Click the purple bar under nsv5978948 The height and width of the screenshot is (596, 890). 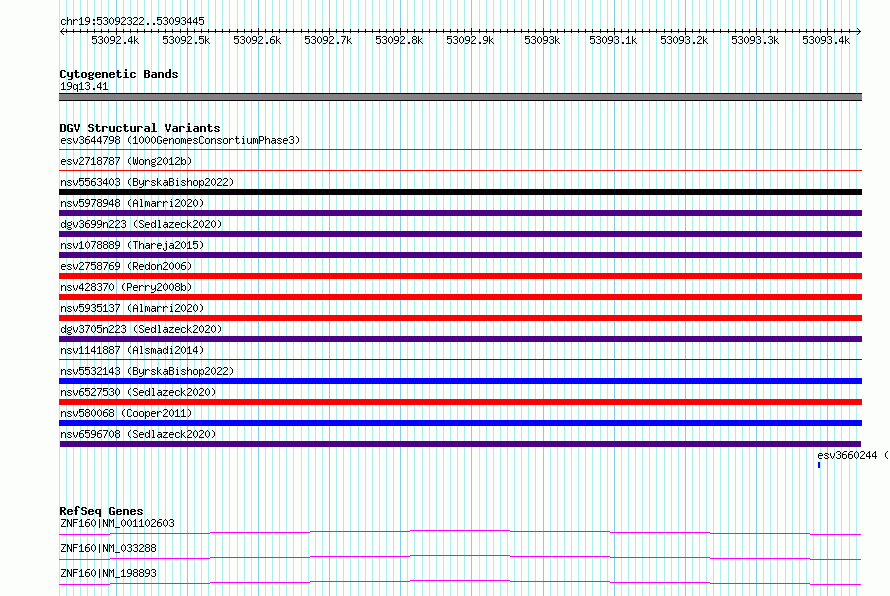pyautogui.click(x=460, y=213)
